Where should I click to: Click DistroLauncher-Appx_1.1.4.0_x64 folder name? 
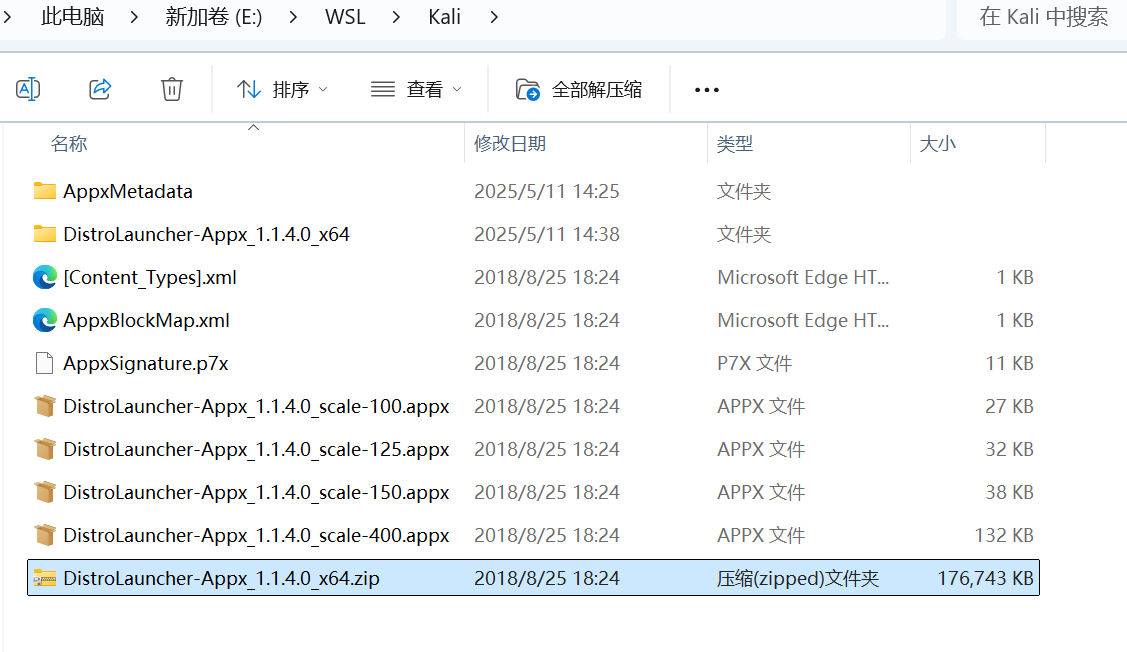point(206,234)
